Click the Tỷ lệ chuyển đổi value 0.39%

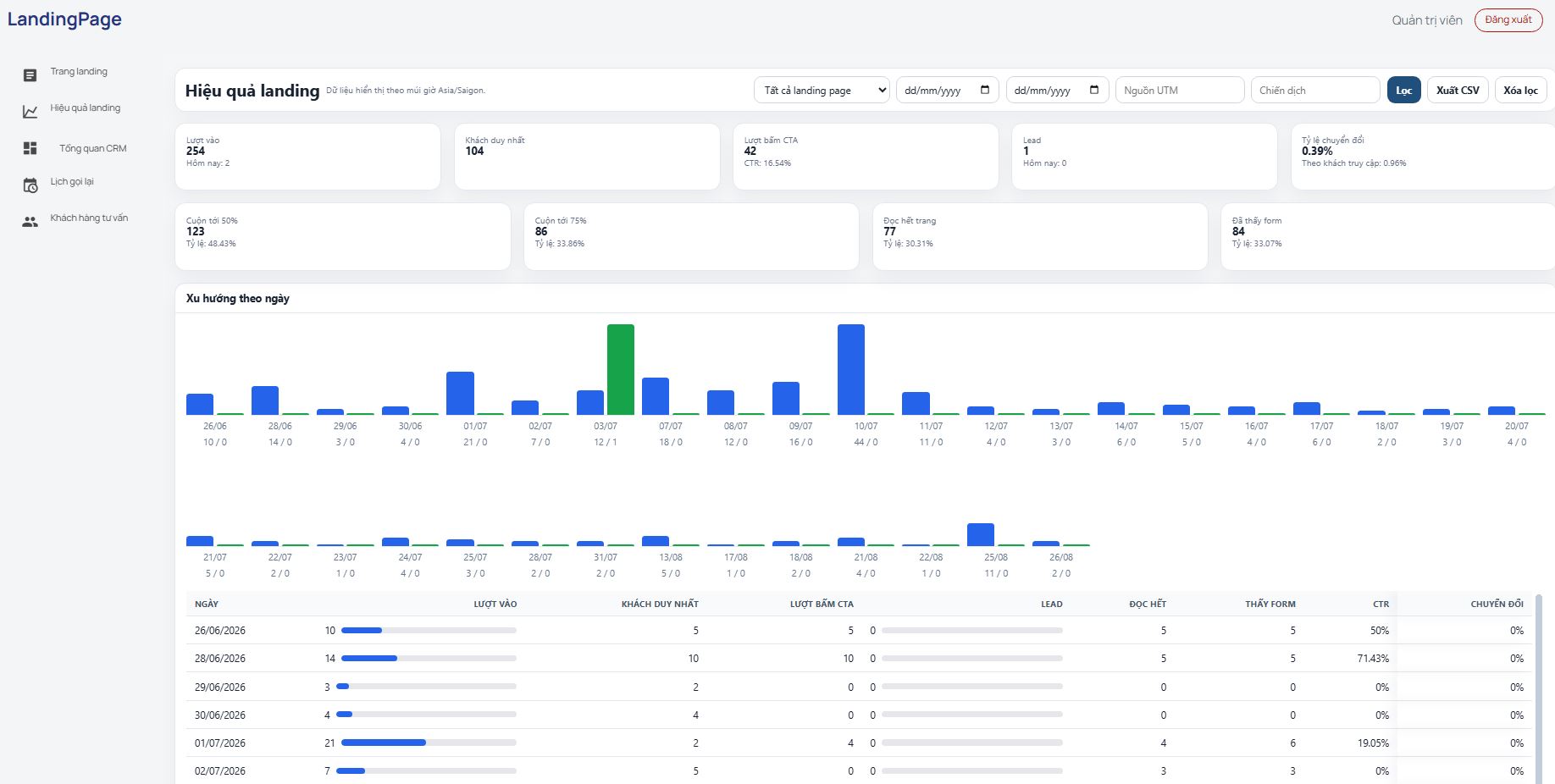[1317, 151]
